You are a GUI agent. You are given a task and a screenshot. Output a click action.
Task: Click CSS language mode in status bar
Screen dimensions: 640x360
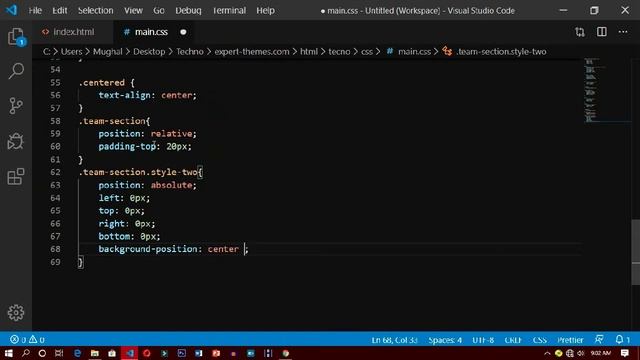[x=540, y=340]
